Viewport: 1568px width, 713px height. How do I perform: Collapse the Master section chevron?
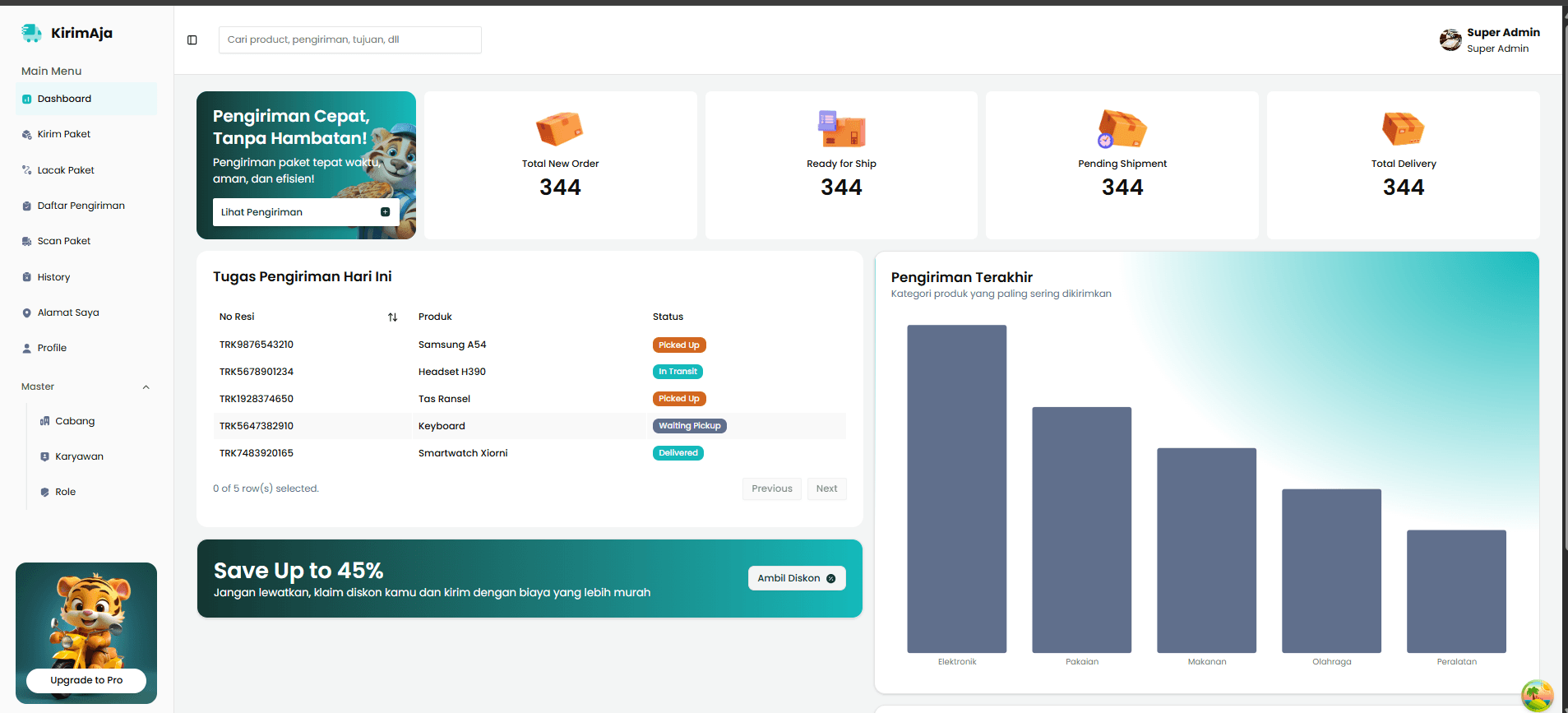pyautogui.click(x=146, y=387)
